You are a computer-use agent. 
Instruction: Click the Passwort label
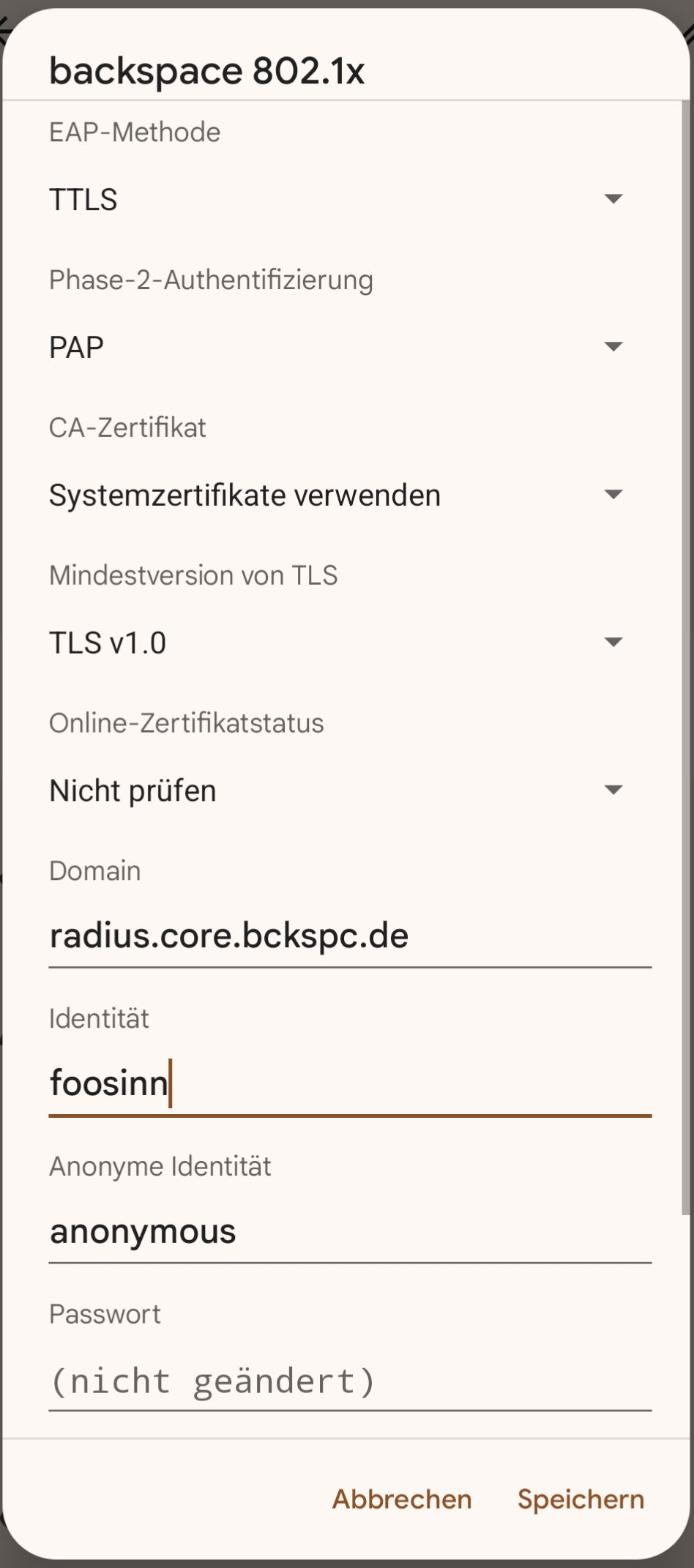click(x=105, y=1315)
